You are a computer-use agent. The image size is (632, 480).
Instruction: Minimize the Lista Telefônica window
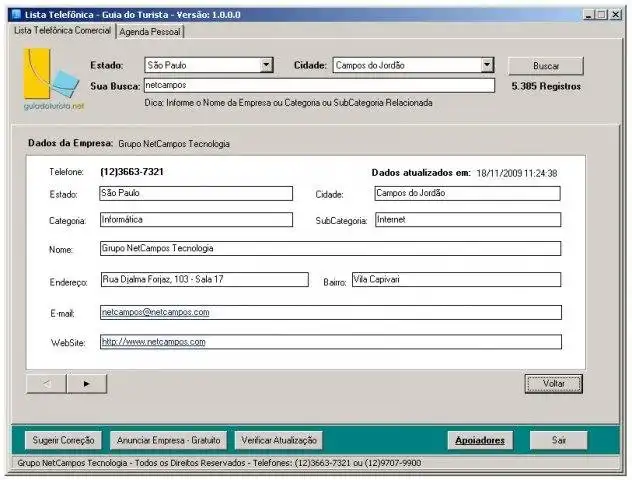coord(589,15)
